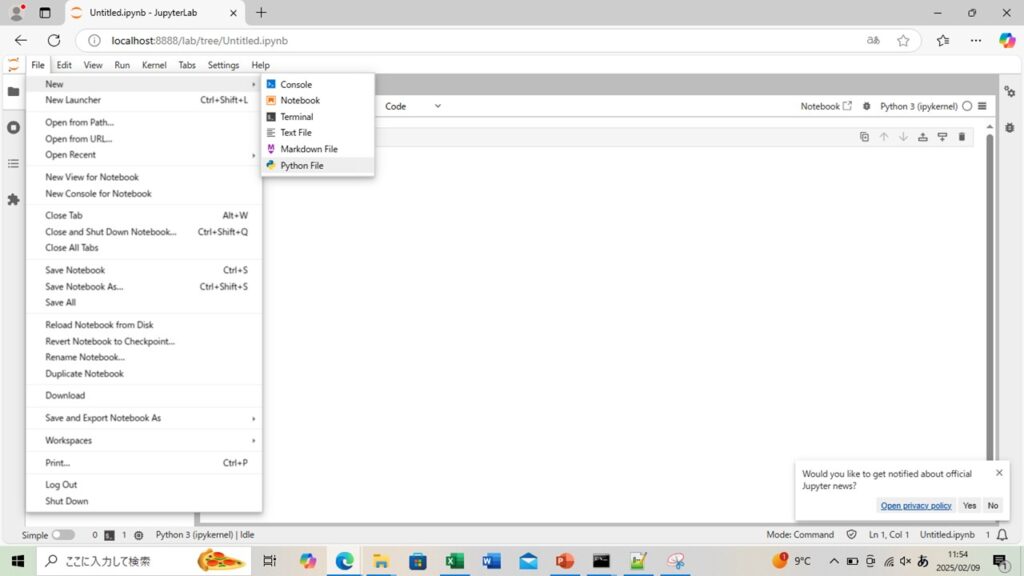
Task: Open the cell type Code dropdown
Action: coord(413,106)
